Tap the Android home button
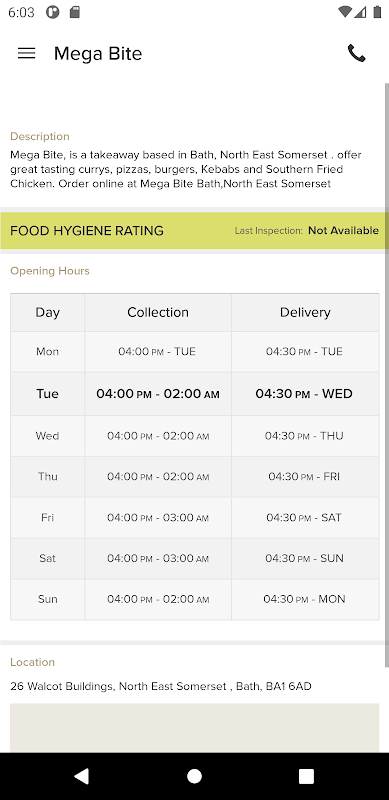The width and height of the screenshot is (389, 800). click(194, 776)
